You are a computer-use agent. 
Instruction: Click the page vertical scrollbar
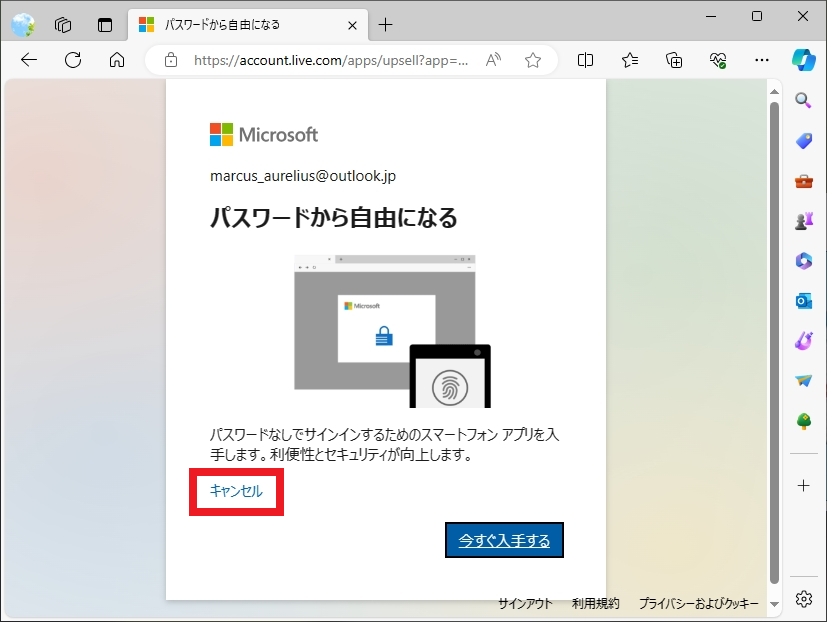tap(774, 340)
